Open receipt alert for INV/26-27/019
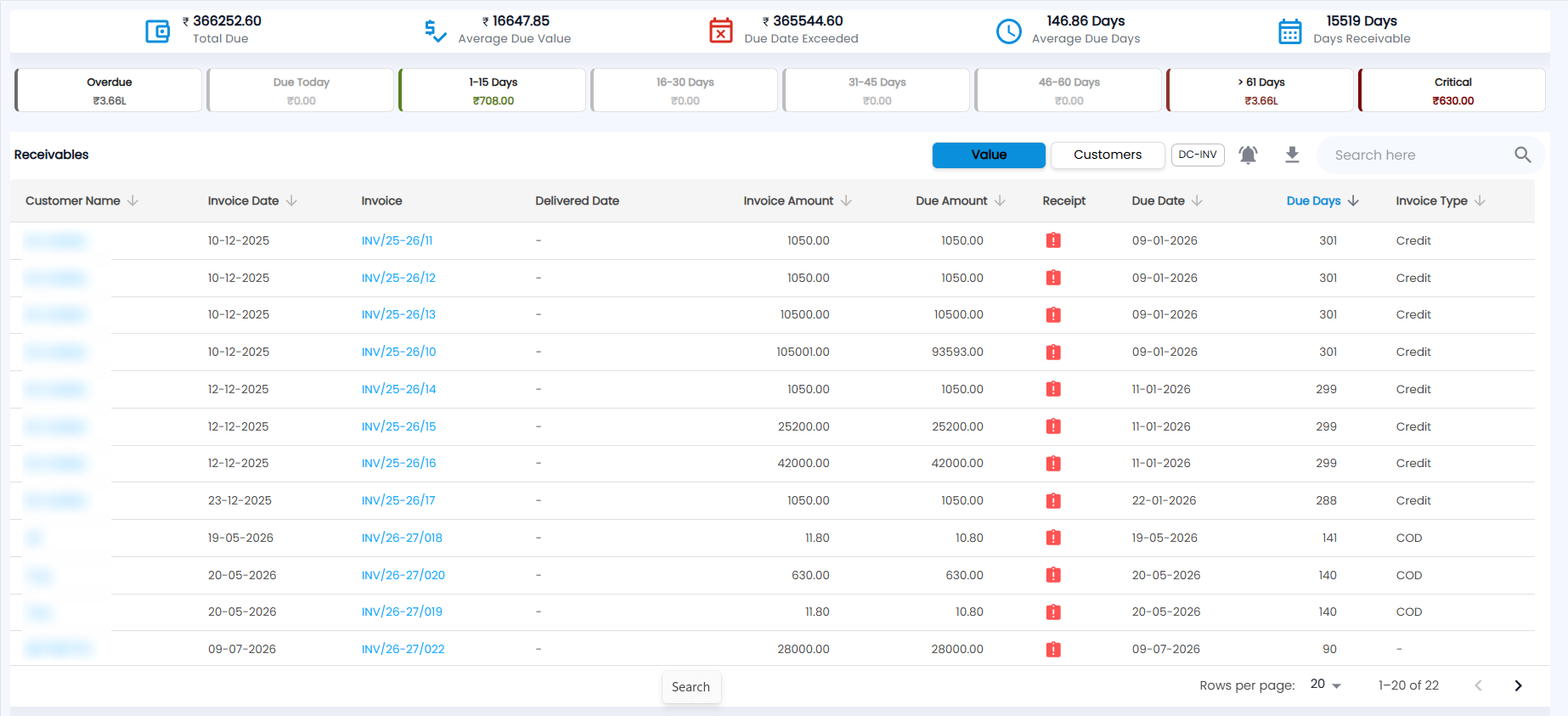1568x716 pixels. 1053,612
